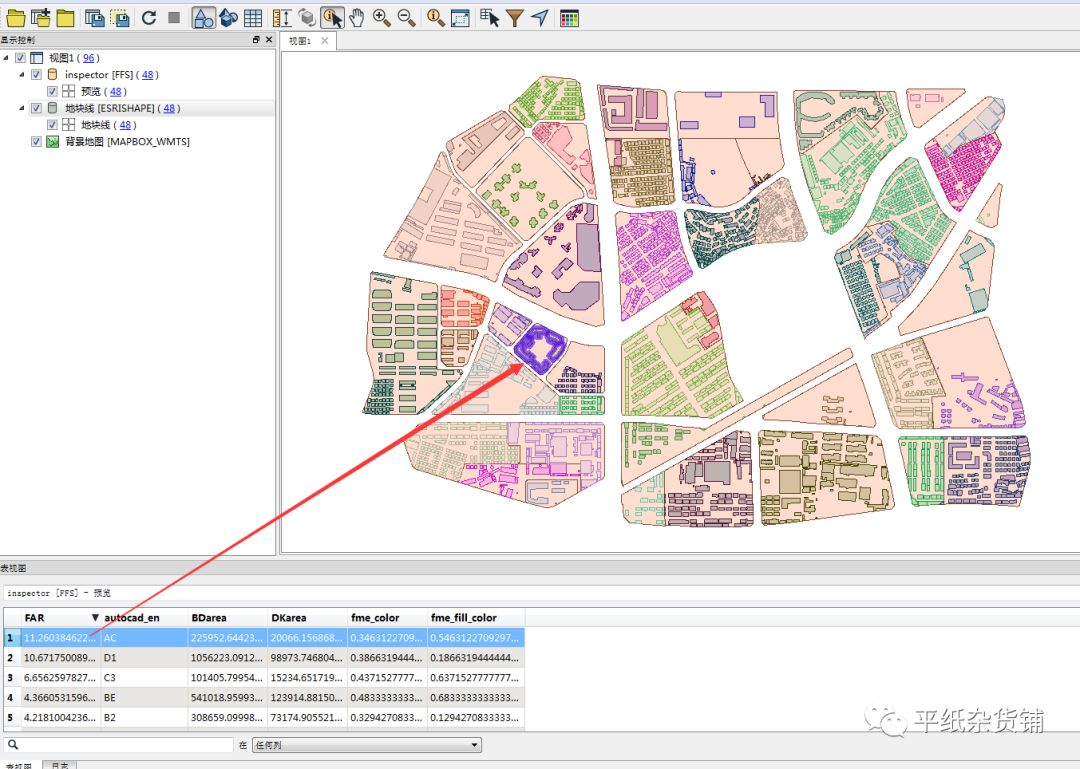Image resolution: width=1080 pixels, height=769 pixels.
Task: Open the 任何列 column dropdown
Action: click(366, 745)
